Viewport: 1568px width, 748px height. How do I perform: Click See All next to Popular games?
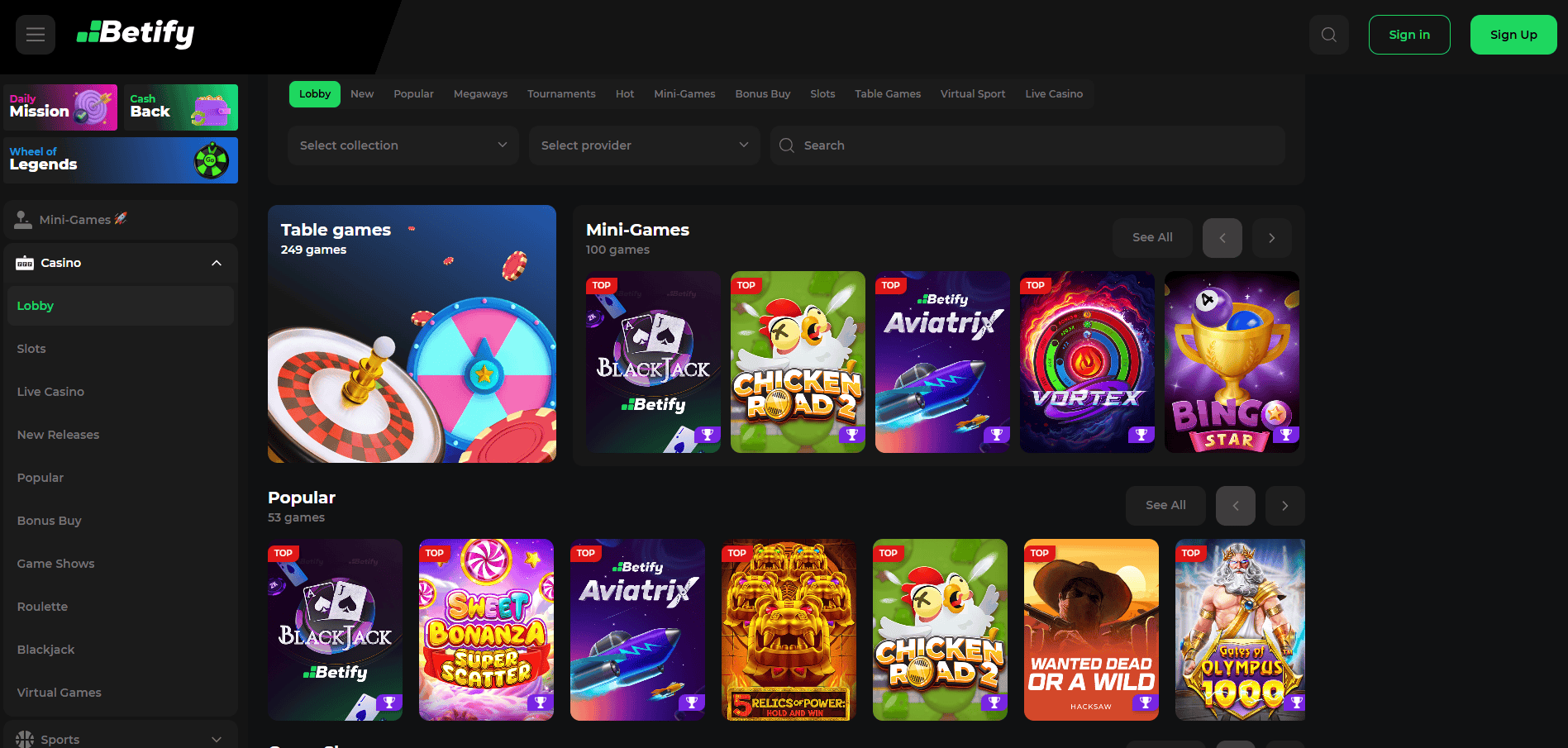click(1165, 505)
